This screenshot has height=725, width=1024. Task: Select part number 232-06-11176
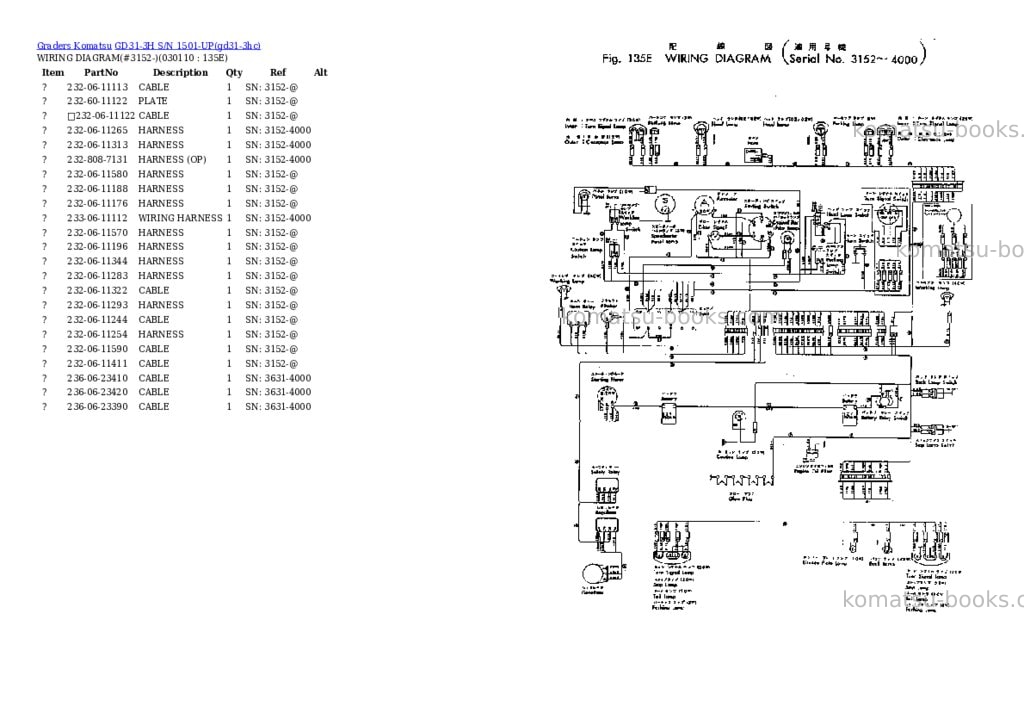(97, 203)
